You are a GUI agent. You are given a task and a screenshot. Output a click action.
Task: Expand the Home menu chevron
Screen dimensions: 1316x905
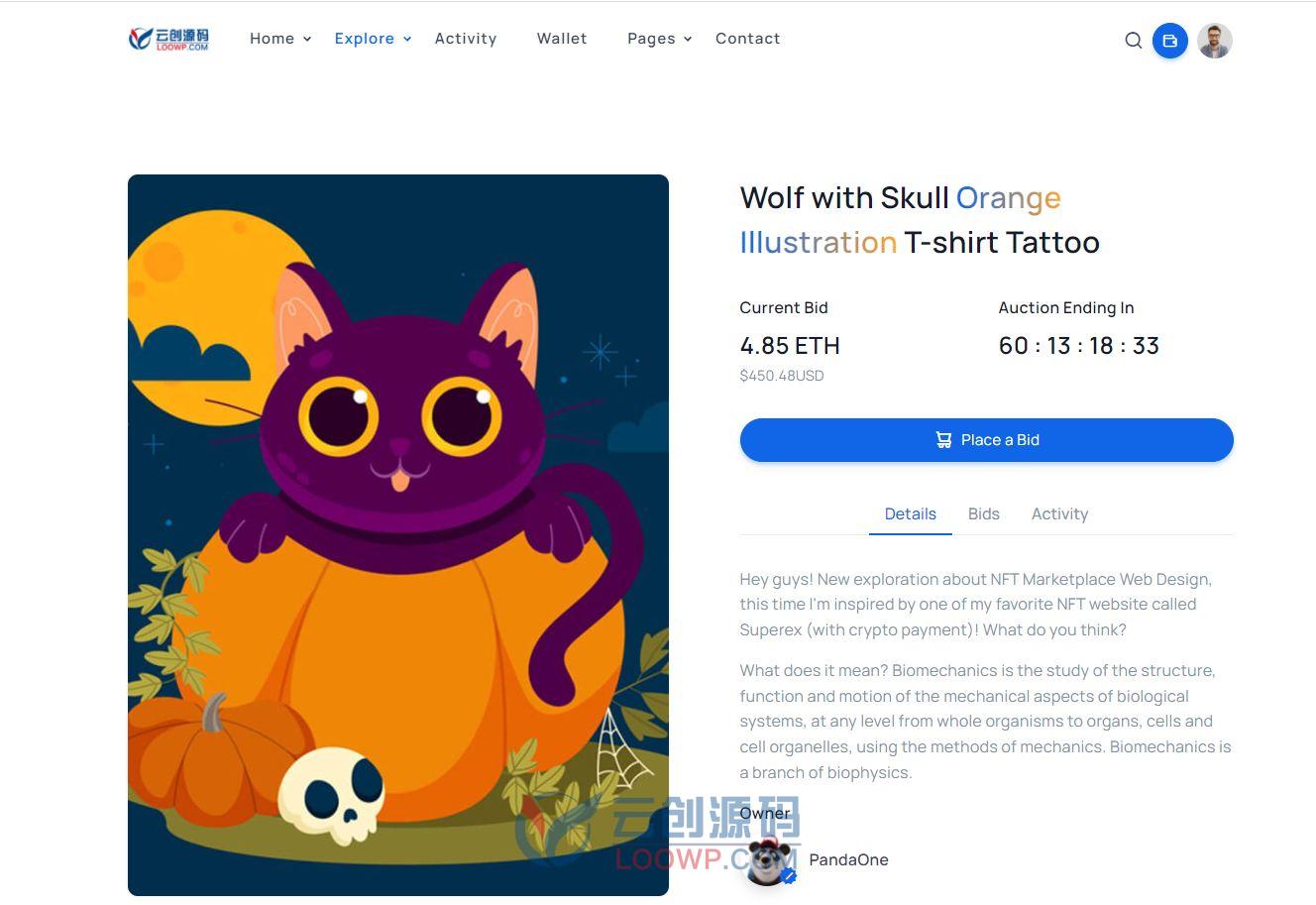pos(307,40)
